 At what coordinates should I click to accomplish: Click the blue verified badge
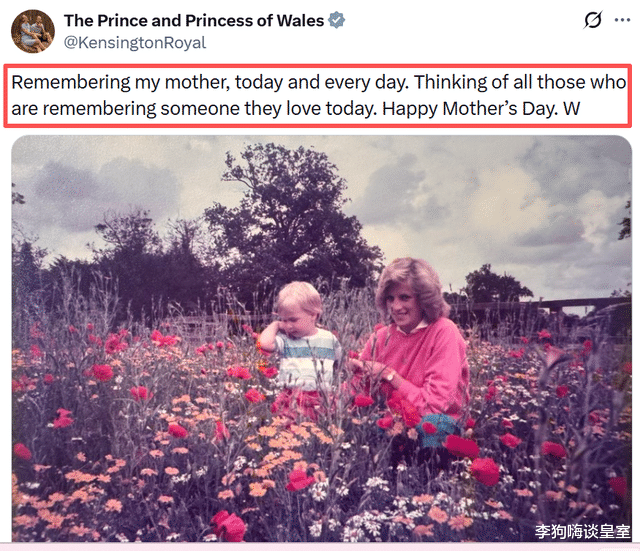(339, 21)
